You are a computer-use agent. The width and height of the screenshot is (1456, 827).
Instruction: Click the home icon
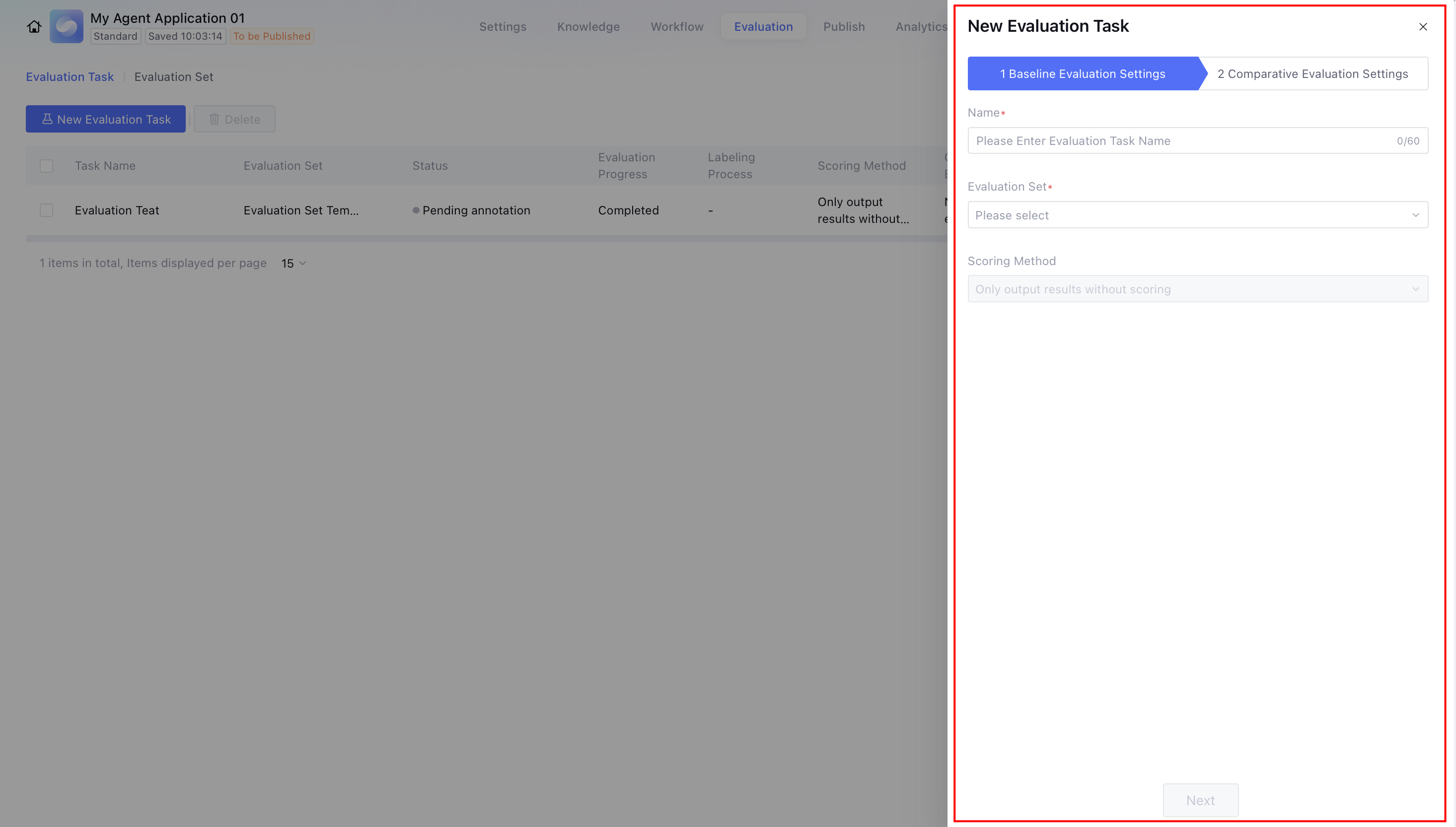coord(34,27)
